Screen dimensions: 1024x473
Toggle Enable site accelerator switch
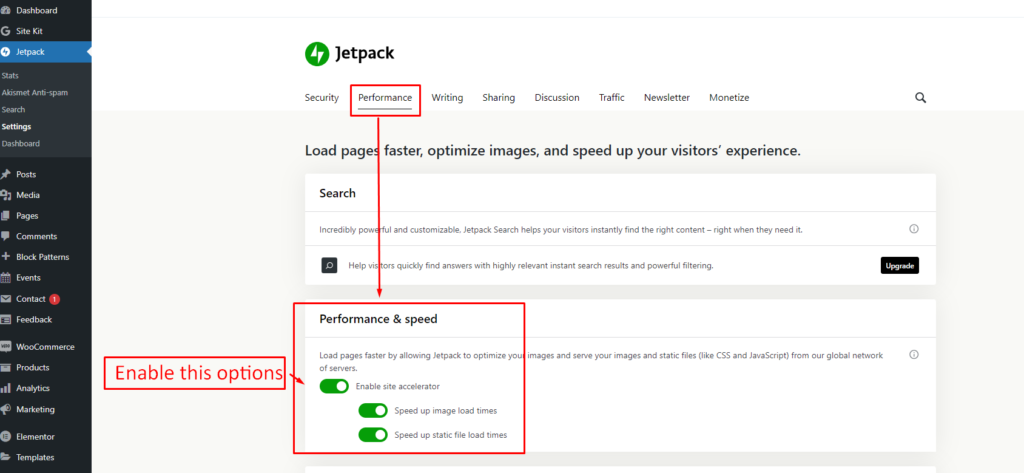[334, 386]
